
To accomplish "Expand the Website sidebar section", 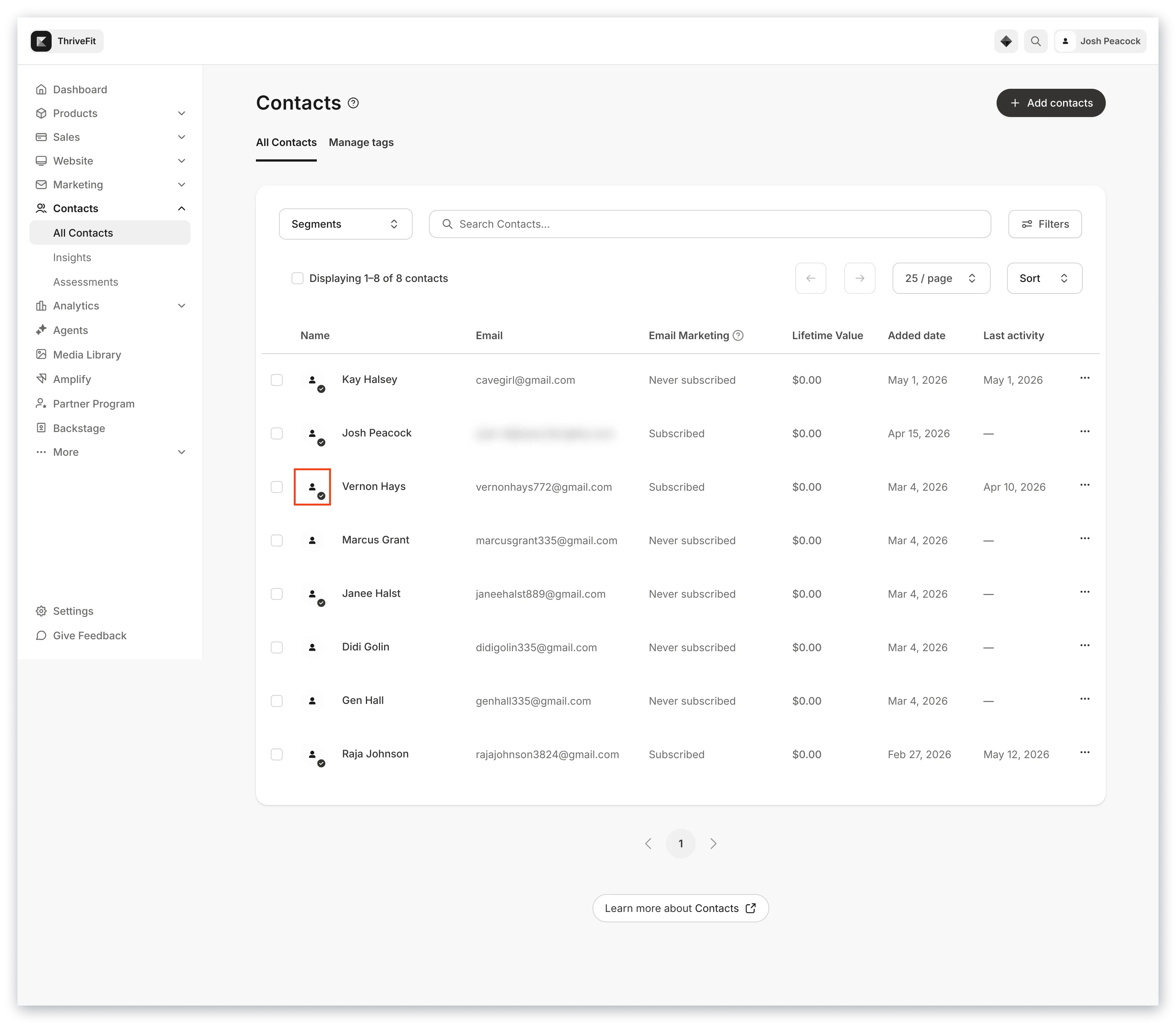I will click(182, 161).
